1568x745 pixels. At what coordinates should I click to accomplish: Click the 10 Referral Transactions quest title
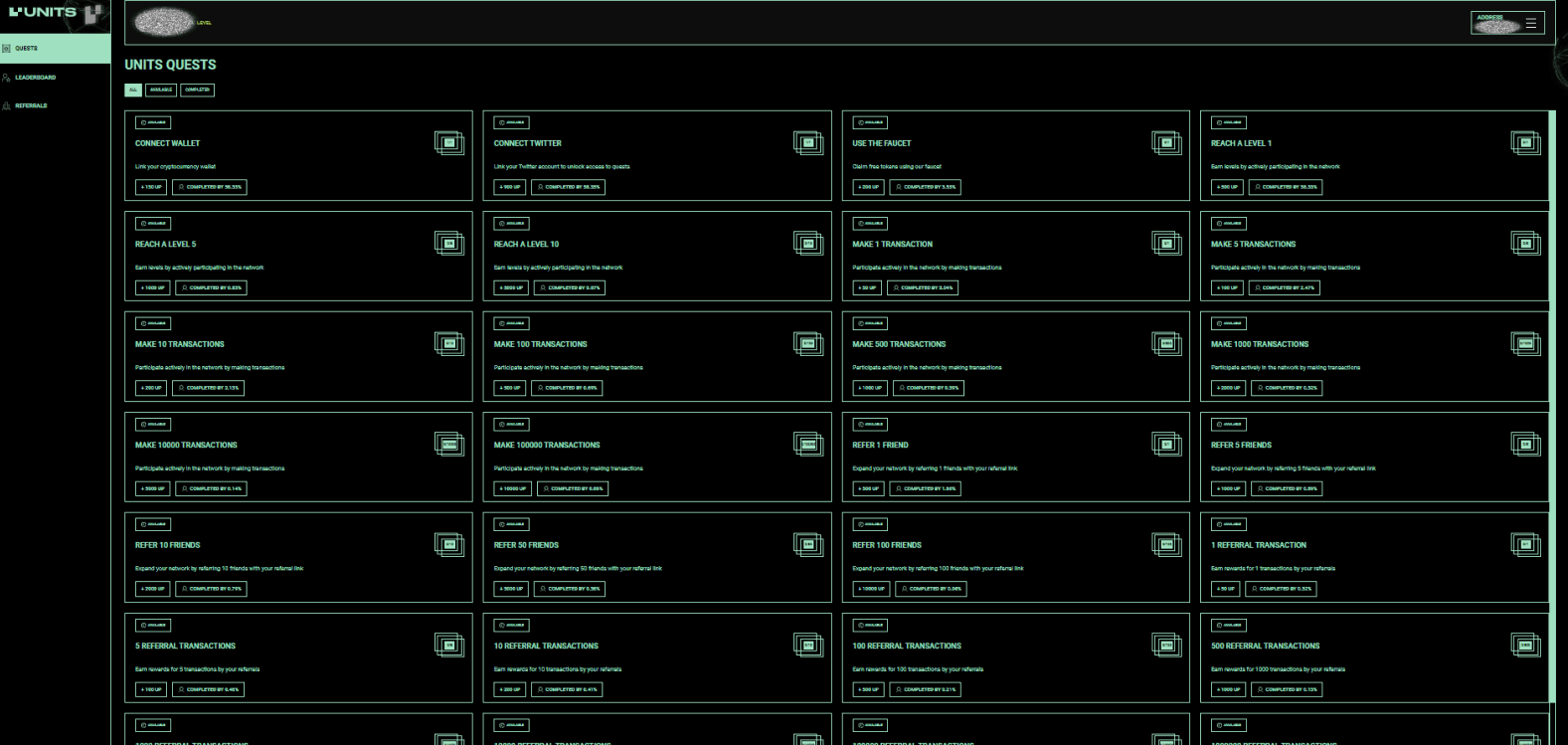point(546,646)
